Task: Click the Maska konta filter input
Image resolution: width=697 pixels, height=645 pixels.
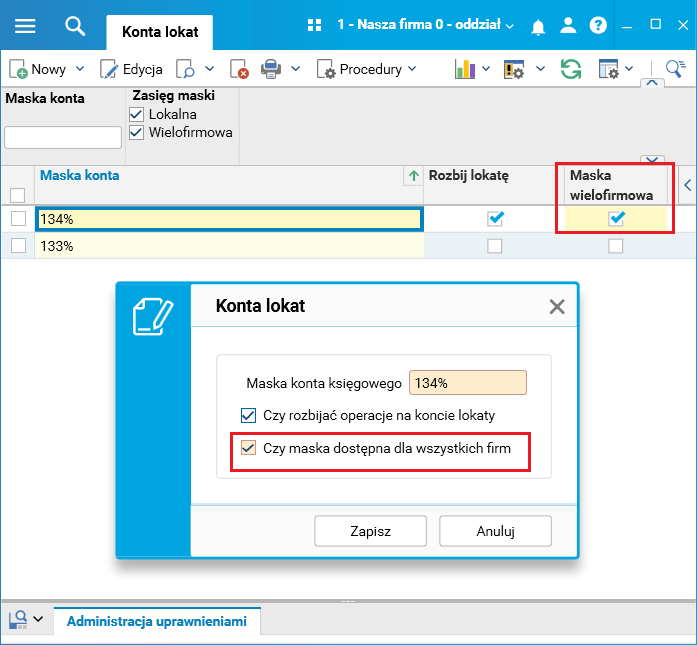Action: point(63,137)
